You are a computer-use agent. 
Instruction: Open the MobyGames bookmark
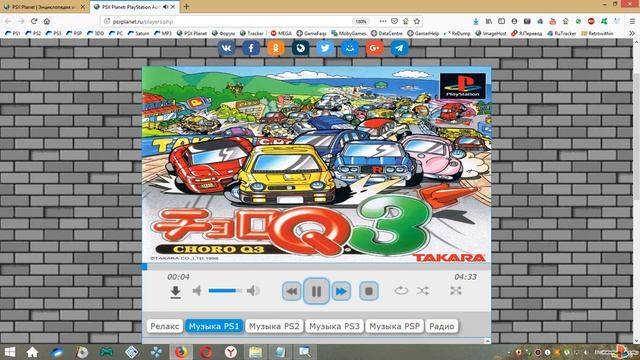pyautogui.click(x=349, y=33)
